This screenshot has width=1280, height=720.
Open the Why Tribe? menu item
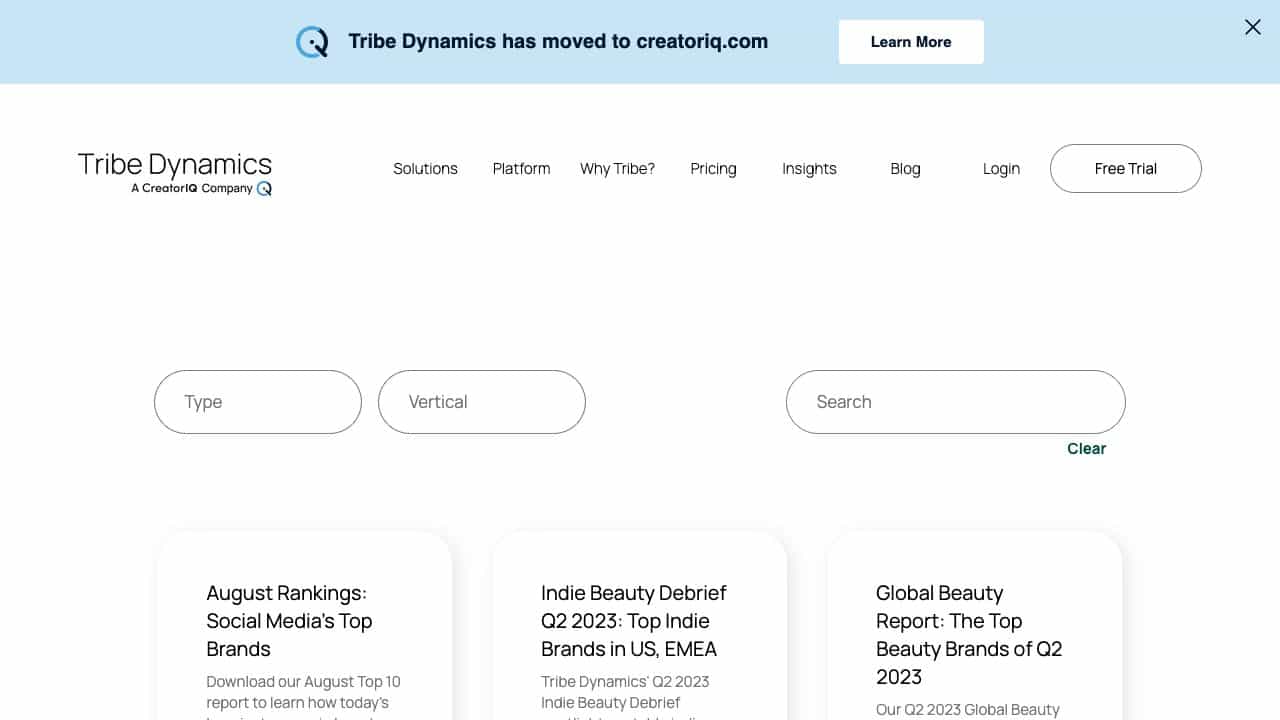tap(617, 169)
